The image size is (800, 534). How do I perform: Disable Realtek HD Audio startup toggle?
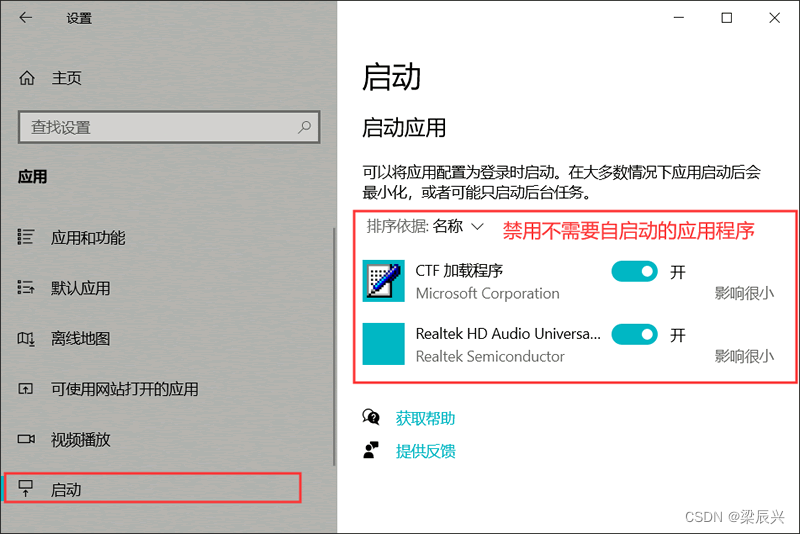point(634,335)
